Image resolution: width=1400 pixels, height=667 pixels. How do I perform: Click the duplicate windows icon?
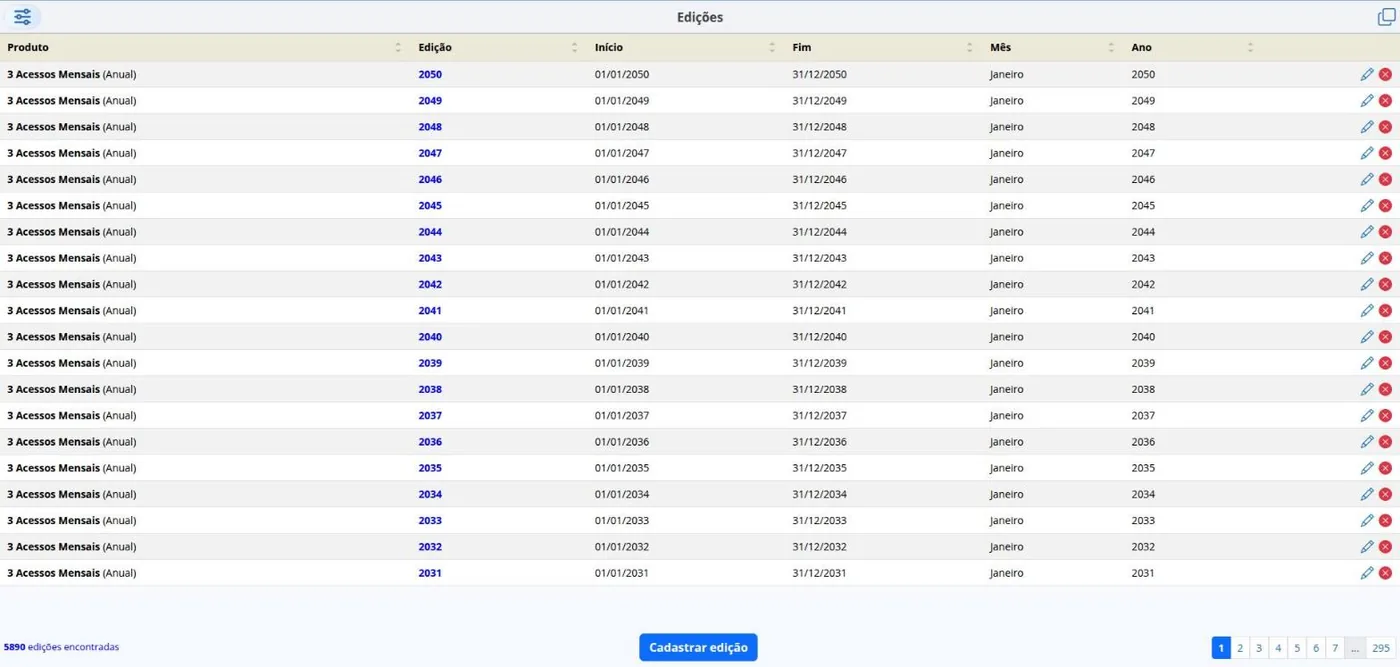pyautogui.click(x=1386, y=17)
